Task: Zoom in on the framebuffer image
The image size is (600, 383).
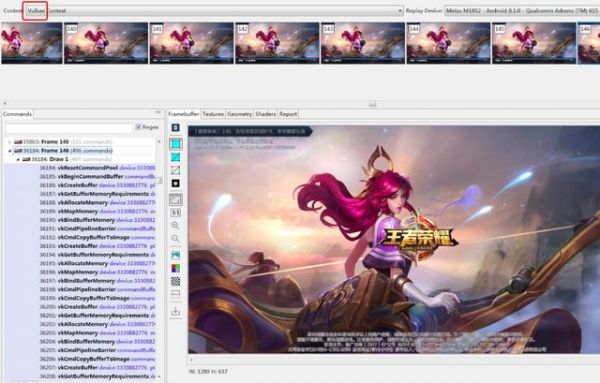Action: [x=176, y=226]
